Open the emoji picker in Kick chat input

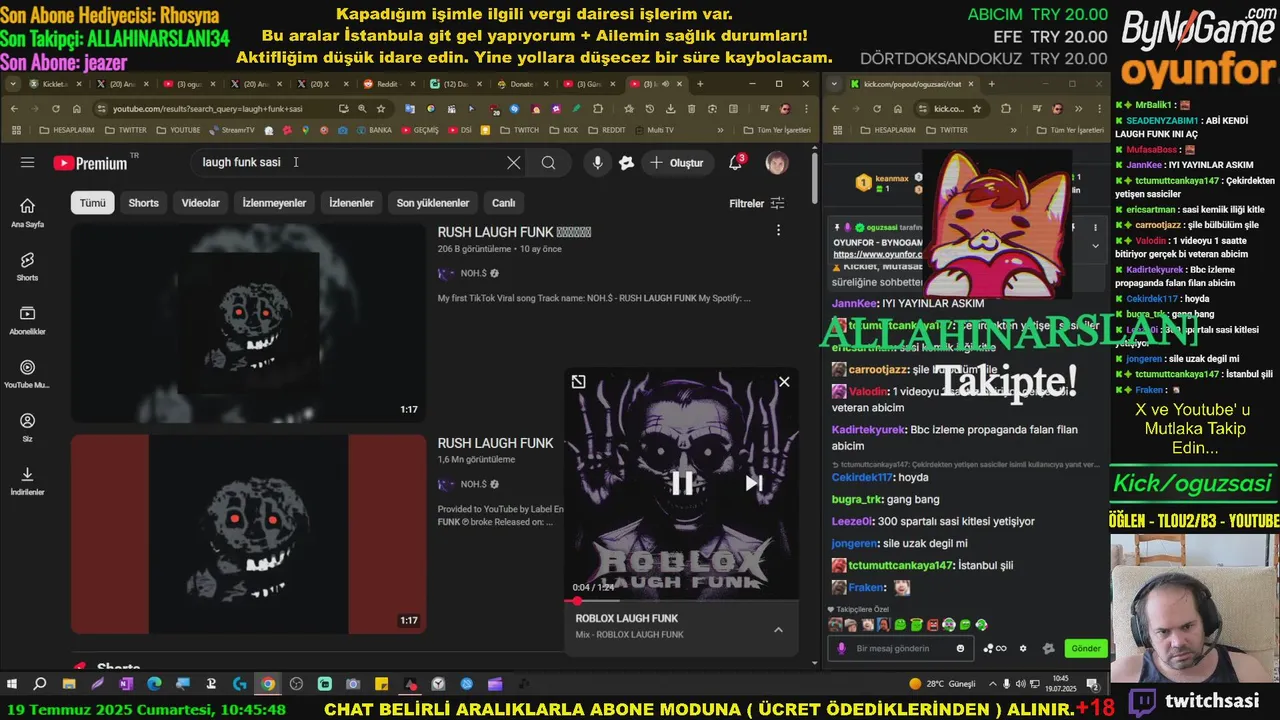(960, 648)
